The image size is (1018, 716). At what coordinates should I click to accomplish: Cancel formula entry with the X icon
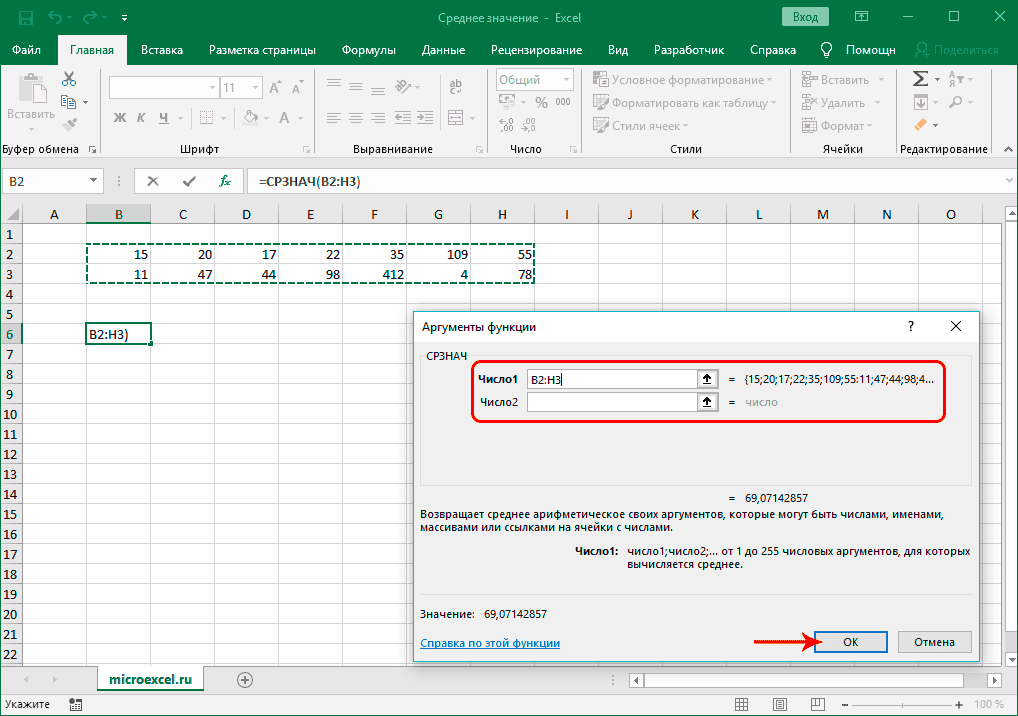[153, 181]
